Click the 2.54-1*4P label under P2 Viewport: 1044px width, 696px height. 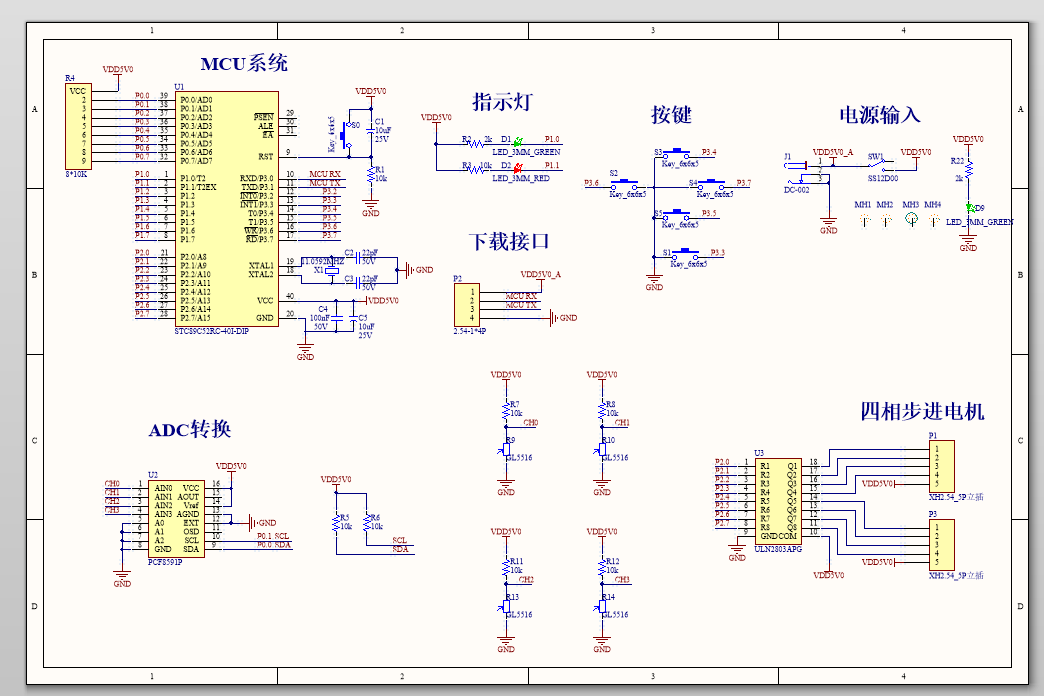(470, 331)
